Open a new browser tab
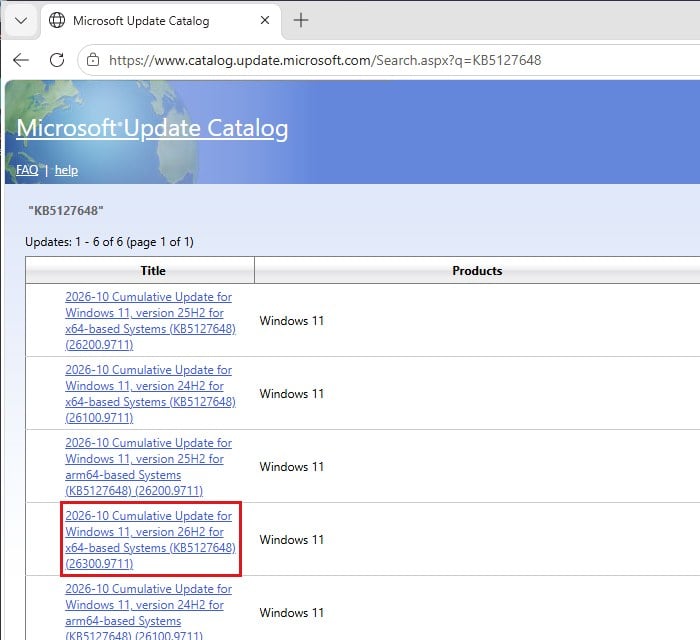This screenshot has width=700, height=640. [x=301, y=20]
